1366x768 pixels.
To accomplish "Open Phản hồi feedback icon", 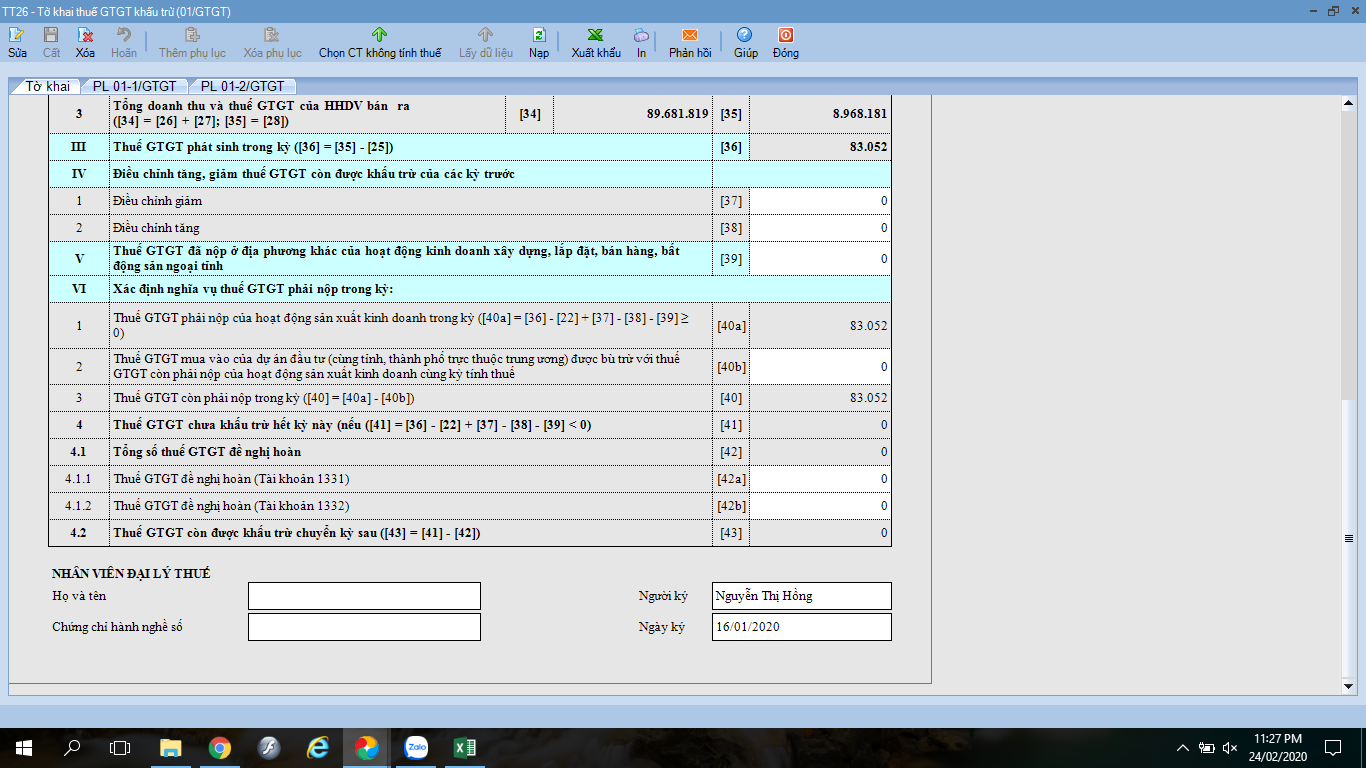I will coord(690,35).
